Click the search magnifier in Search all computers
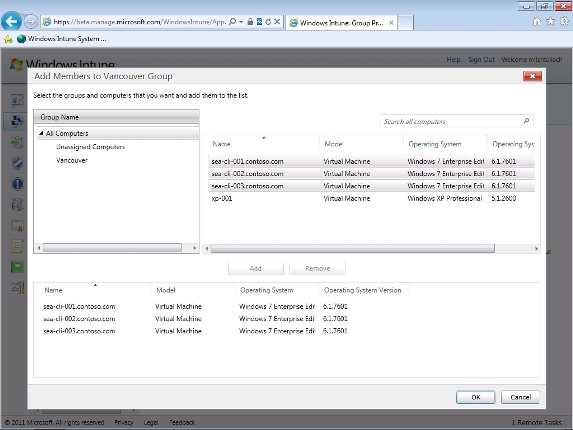The height and width of the screenshot is (430, 573). tap(526, 121)
